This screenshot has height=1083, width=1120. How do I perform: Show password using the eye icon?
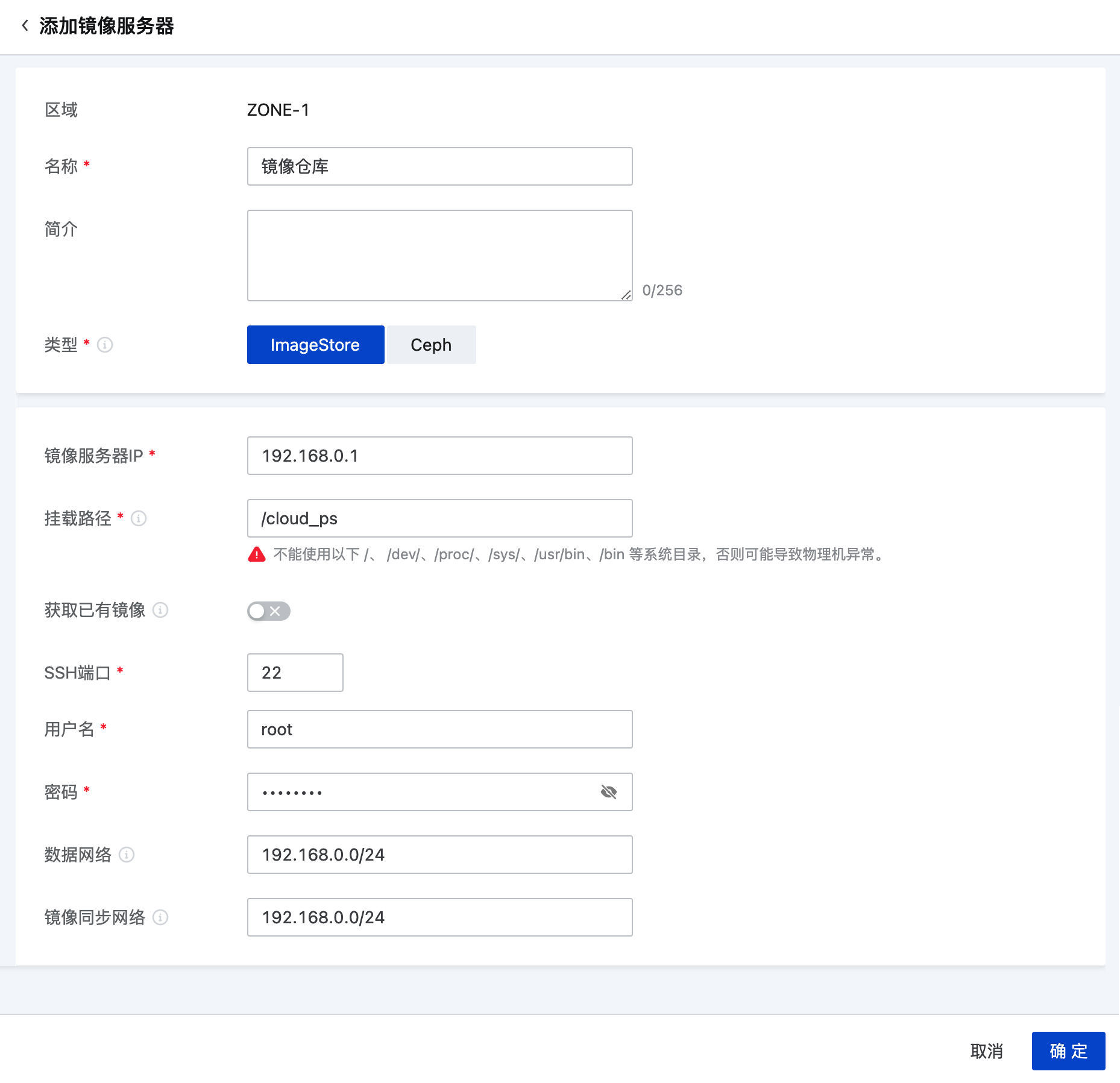[609, 792]
